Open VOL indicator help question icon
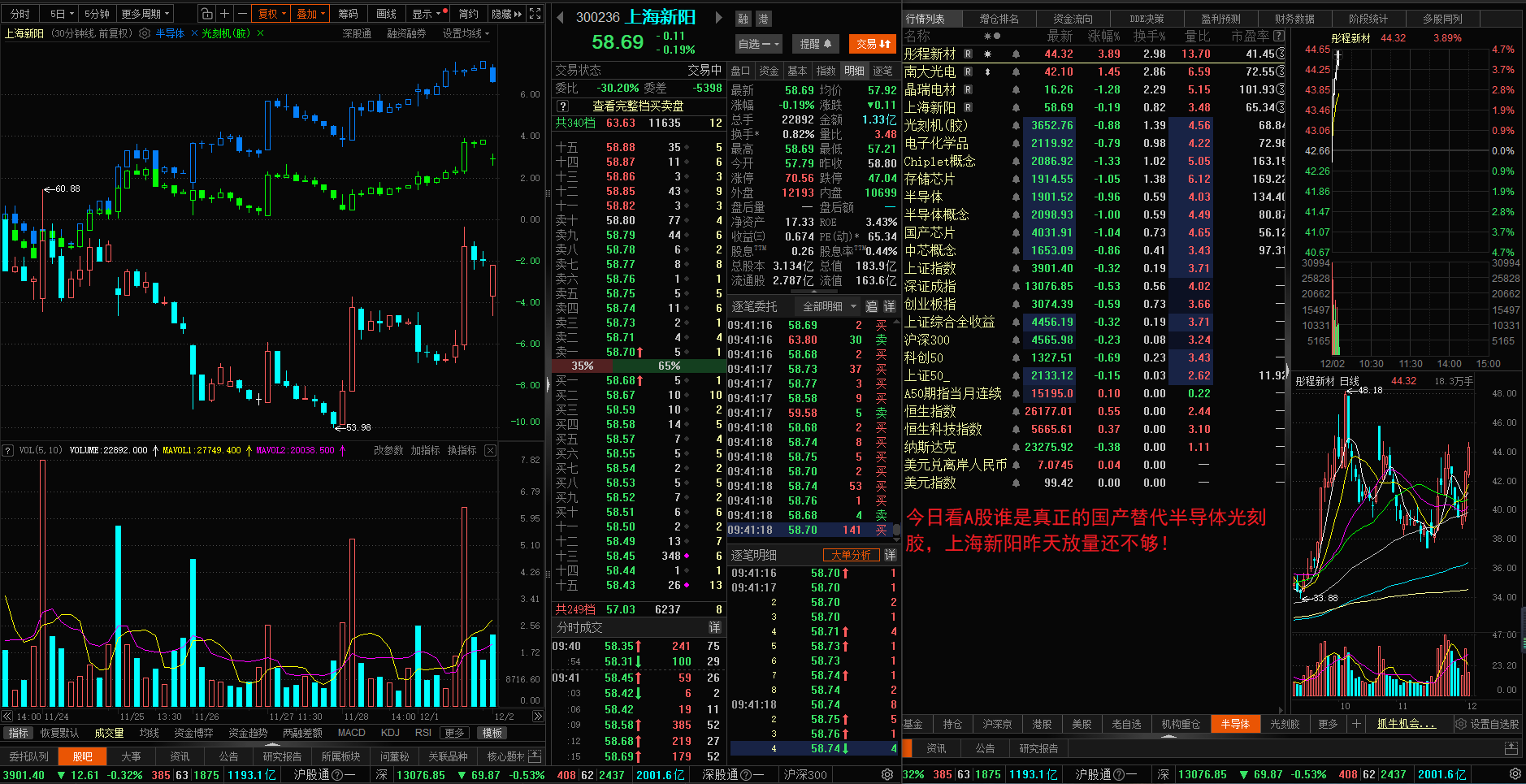Image resolution: width=1526 pixels, height=784 pixels. tap(8, 450)
